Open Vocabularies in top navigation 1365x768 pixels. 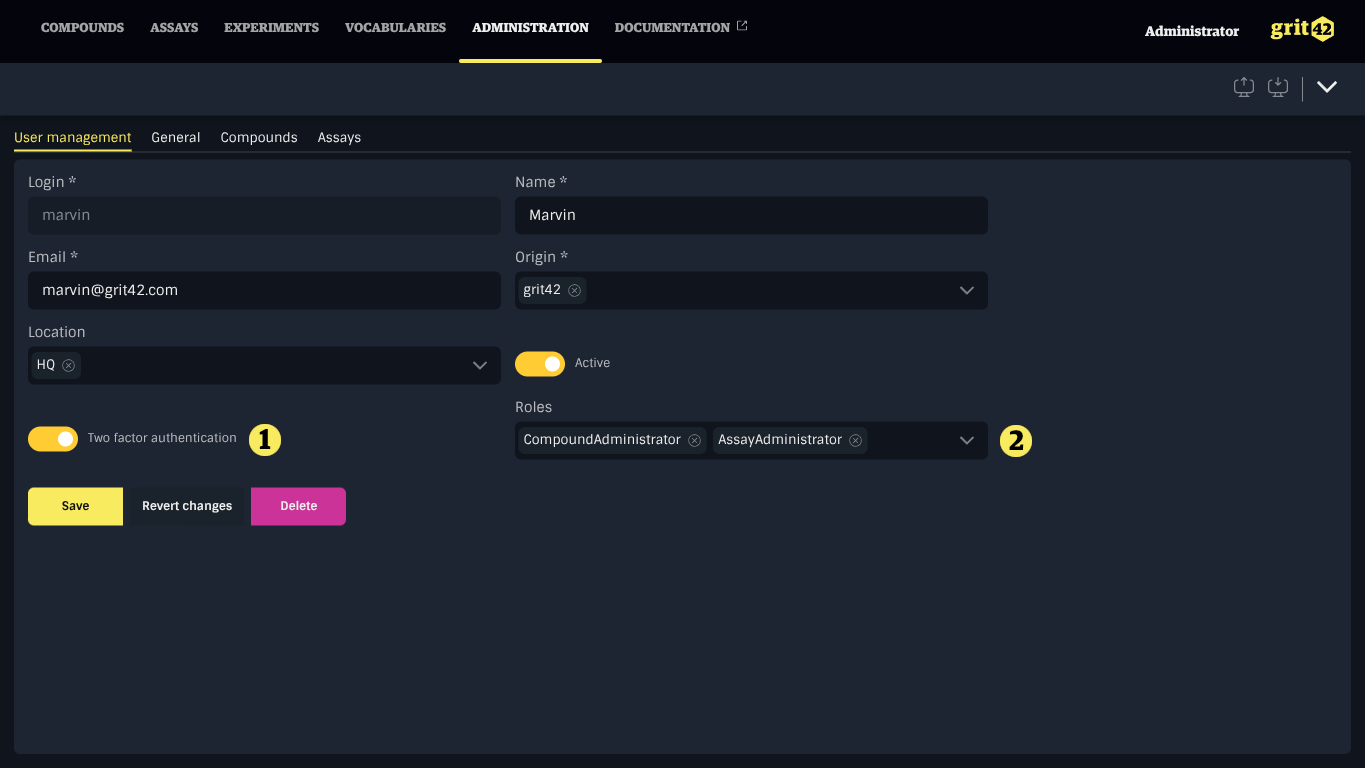(395, 28)
